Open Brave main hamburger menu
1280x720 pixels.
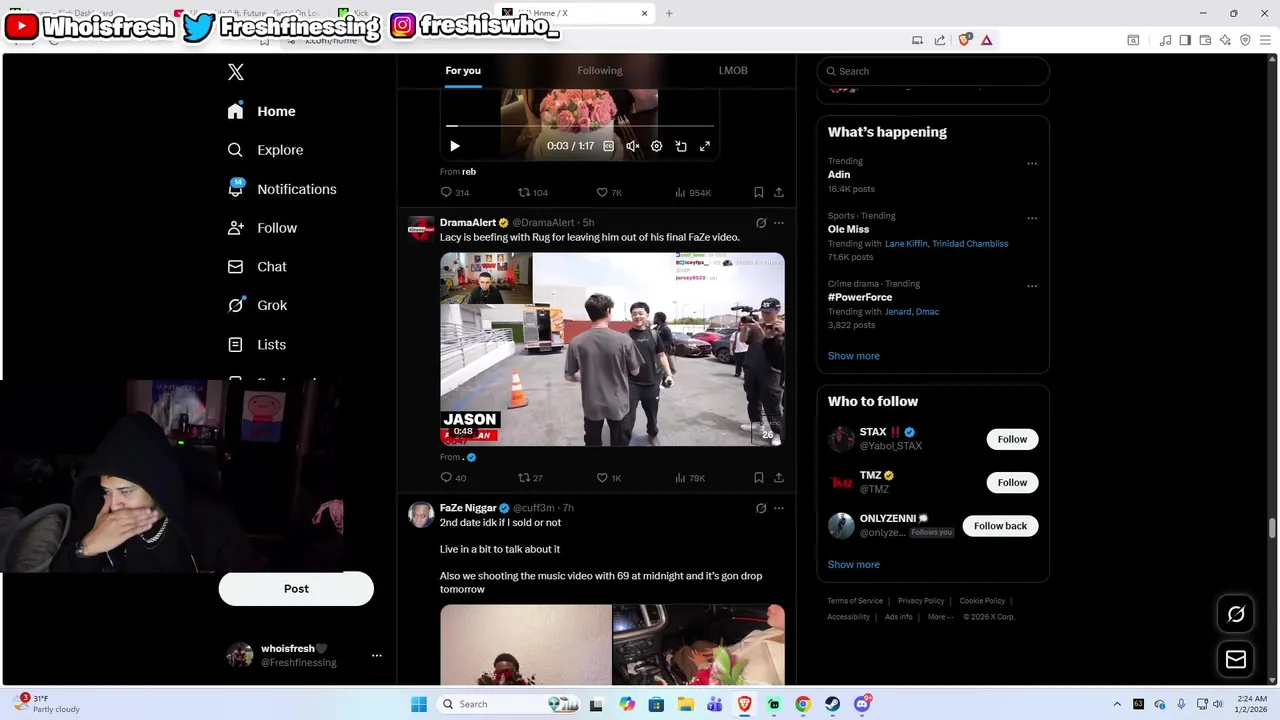coord(1265,40)
